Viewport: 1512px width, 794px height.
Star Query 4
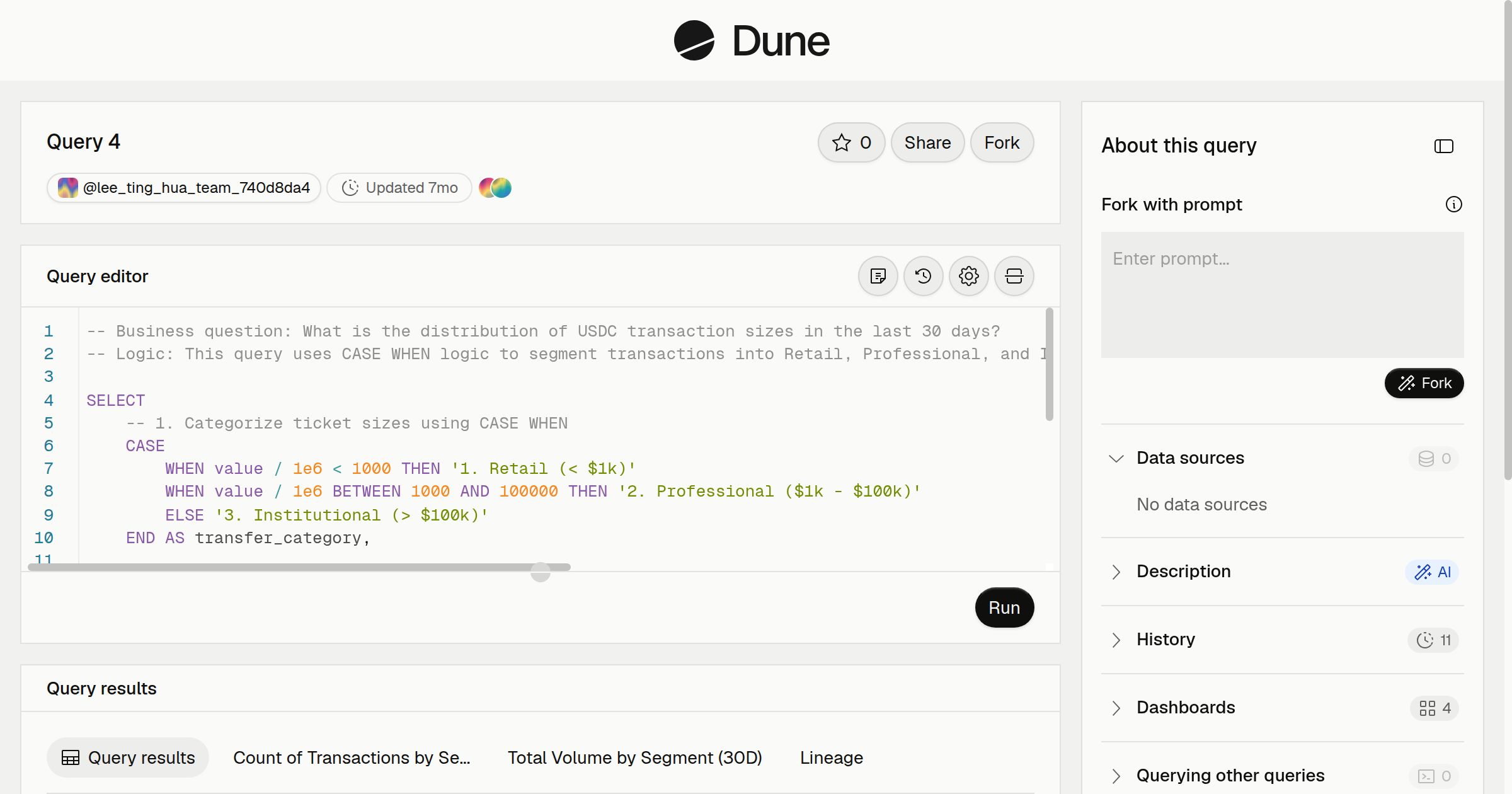click(x=851, y=142)
